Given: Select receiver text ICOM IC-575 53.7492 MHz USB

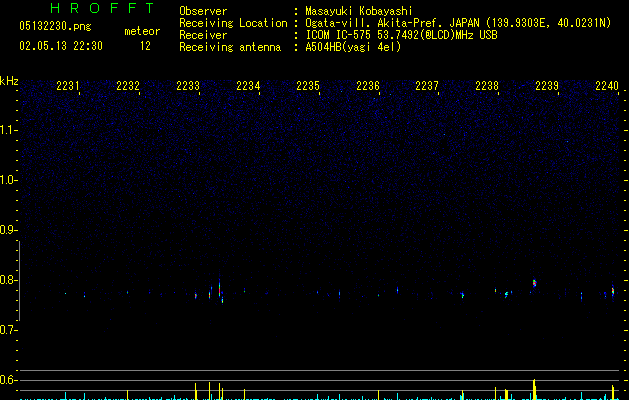Looking at the screenshot, I should click(x=401, y=35).
